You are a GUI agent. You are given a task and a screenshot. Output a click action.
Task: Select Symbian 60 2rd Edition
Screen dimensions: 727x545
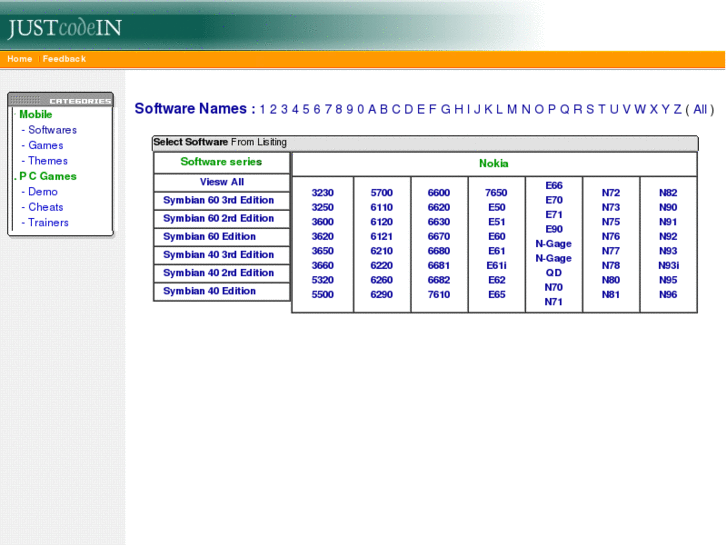[218, 218]
